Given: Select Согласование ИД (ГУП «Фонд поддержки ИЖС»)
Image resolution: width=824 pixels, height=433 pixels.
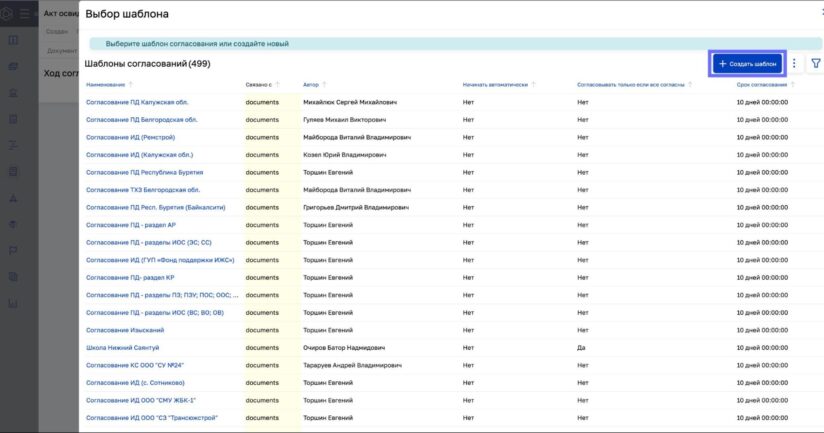Looking at the screenshot, I should [160, 260].
